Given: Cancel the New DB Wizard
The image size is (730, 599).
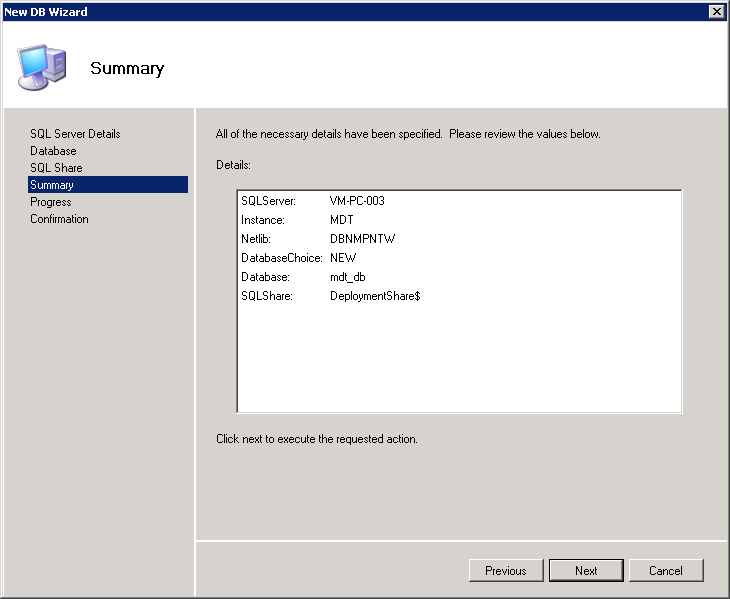Looking at the screenshot, I should pos(665,571).
